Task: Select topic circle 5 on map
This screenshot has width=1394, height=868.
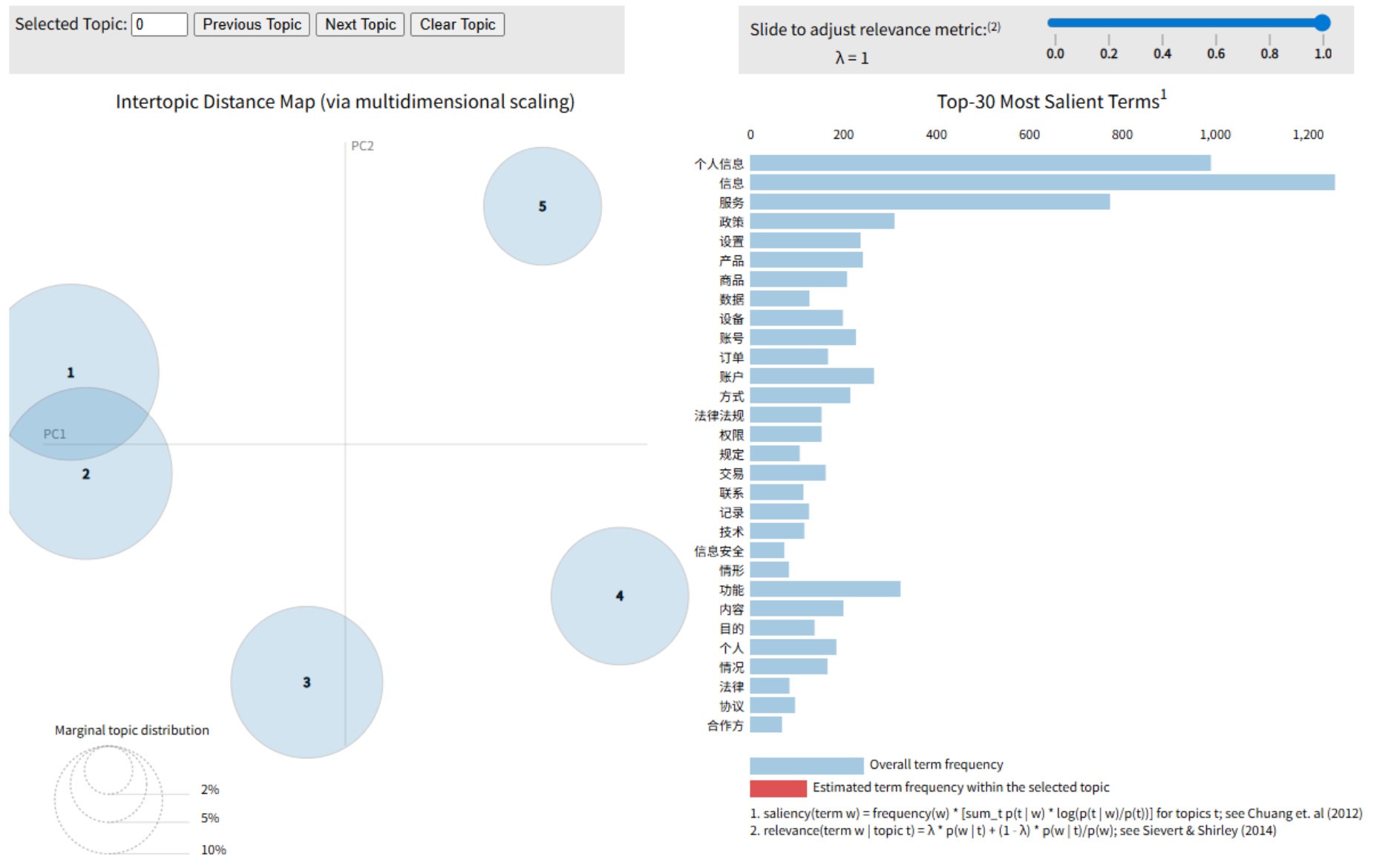Action: [542, 206]
